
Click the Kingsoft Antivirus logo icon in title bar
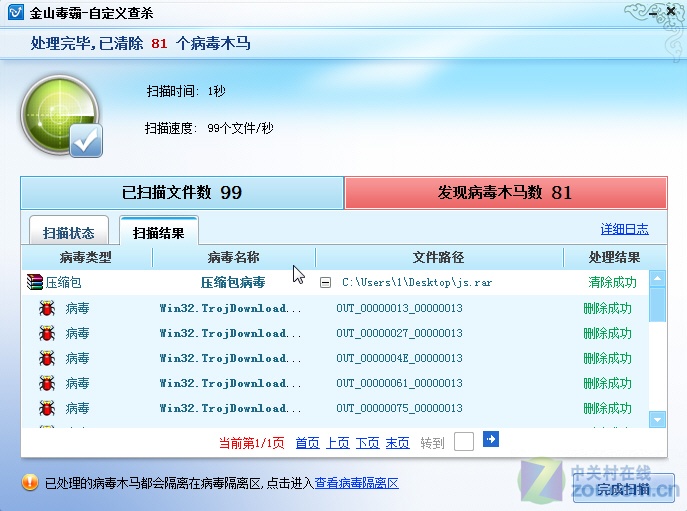(x=16, y=12)
